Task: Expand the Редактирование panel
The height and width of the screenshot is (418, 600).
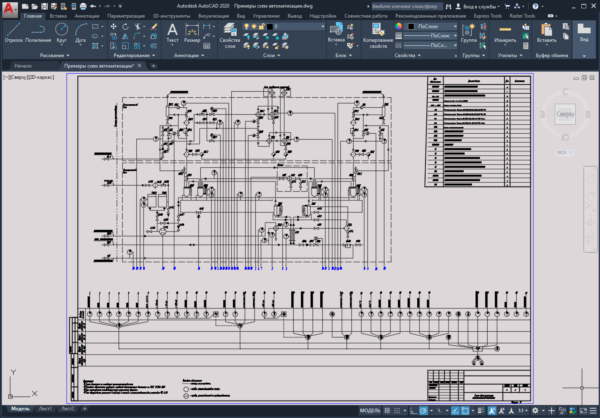Action: pyautogui.click(x=134, y=56)
